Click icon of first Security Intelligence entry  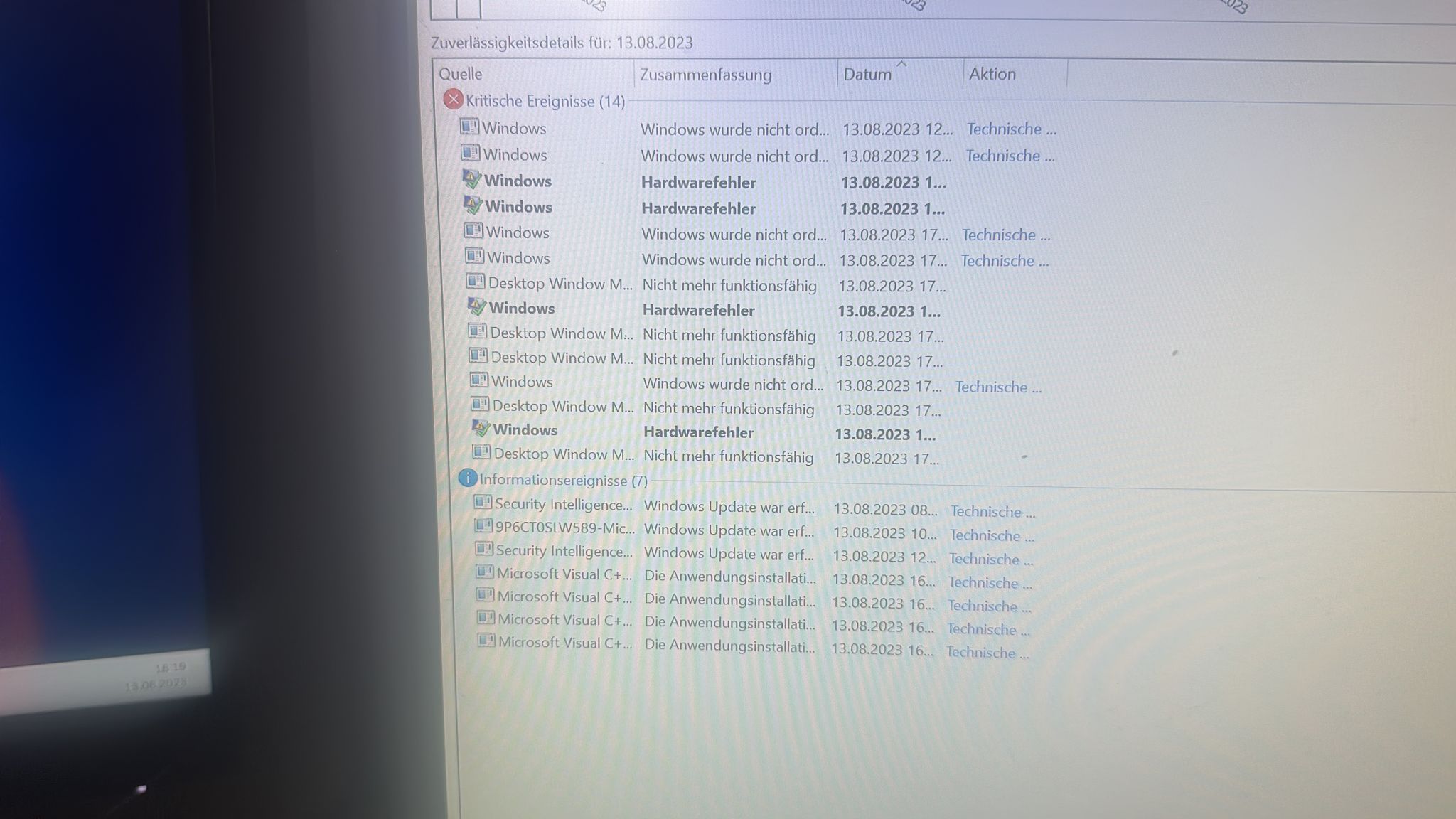(483, 503)
